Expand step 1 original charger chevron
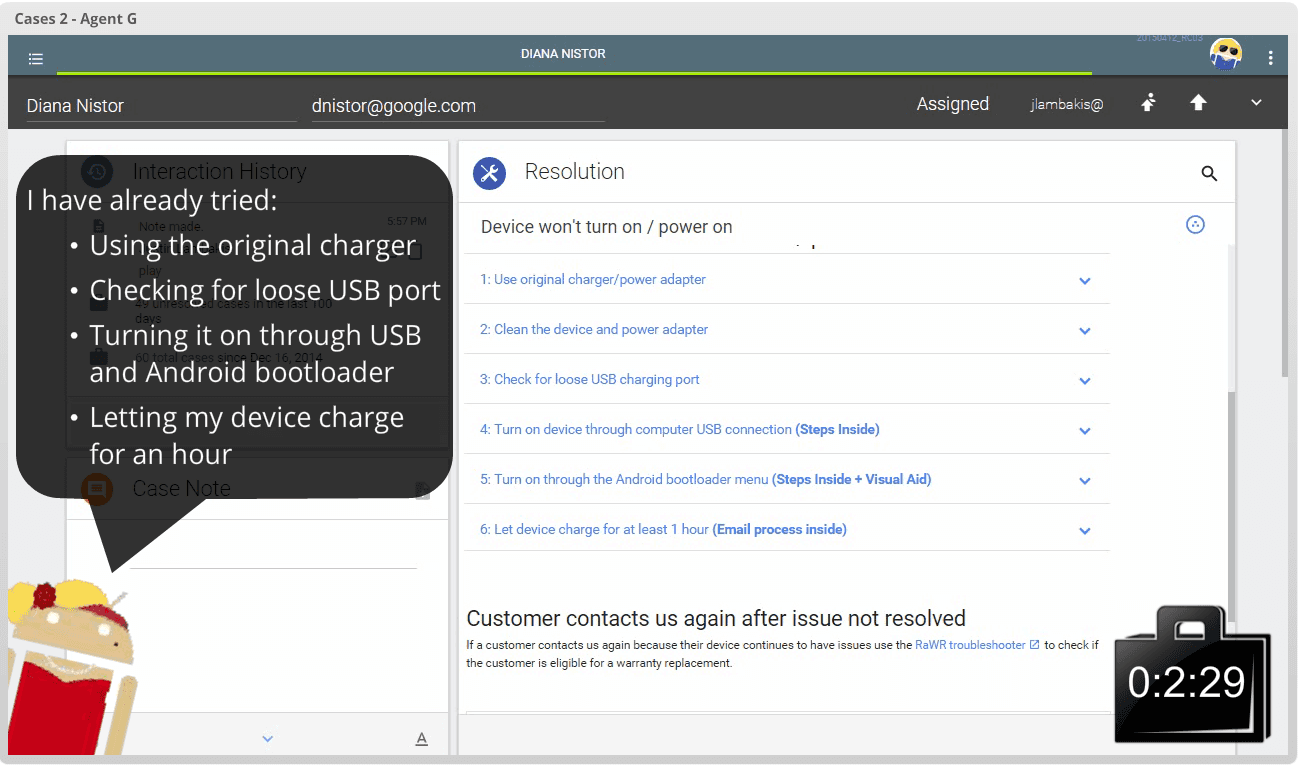The height and width of the screenshot is (767, 1298). [x=1085, y=281]
